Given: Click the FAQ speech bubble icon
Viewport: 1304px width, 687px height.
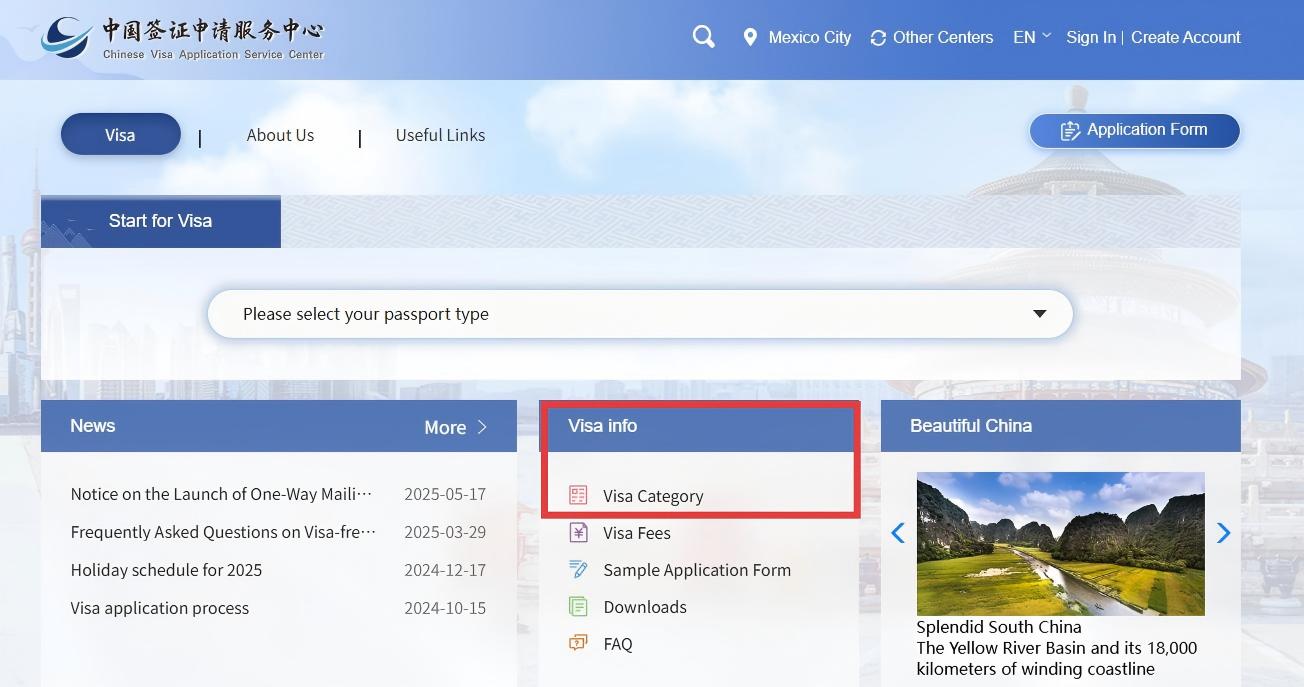Looking at the screenshot, I should 578,643.
